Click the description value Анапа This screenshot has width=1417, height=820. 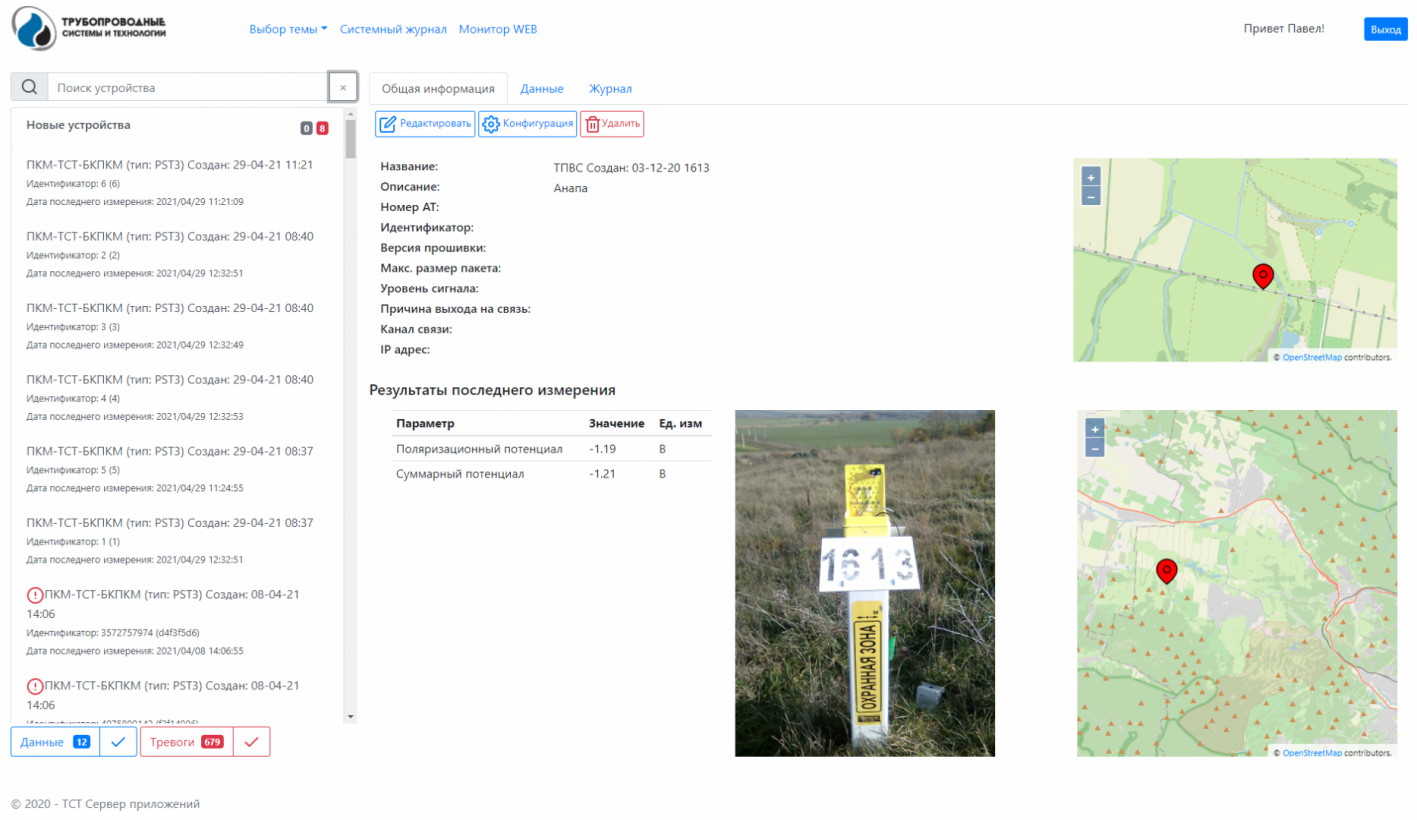pos(570,188)
